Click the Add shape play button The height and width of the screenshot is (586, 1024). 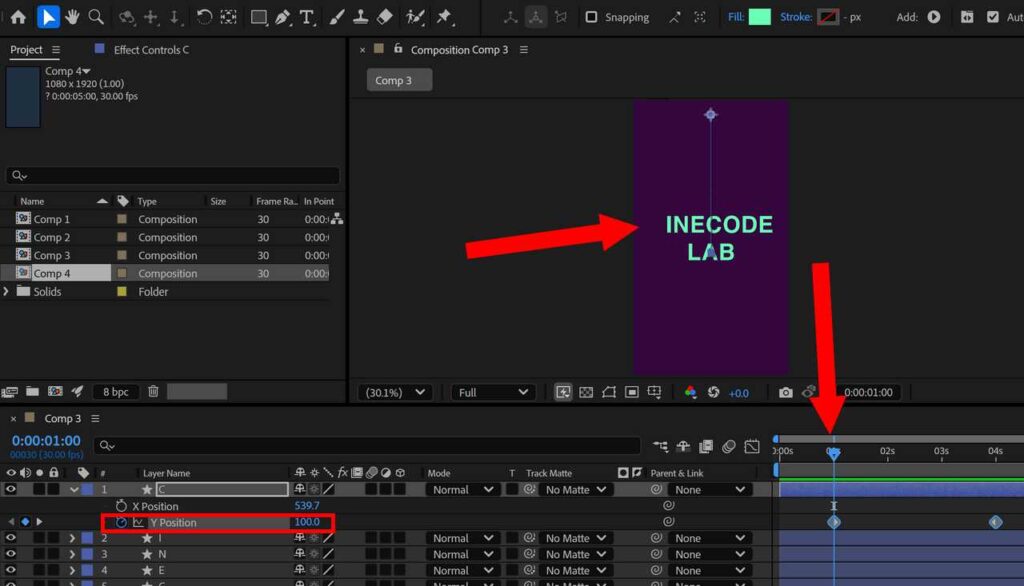tap(934, 17)
